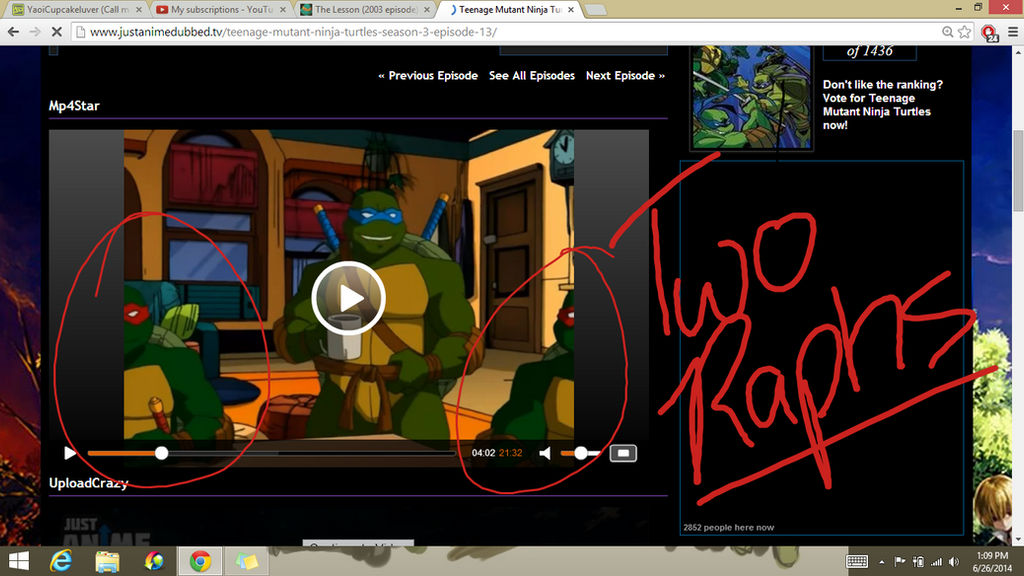This screenshot has height=576, width=1024.
Task: Open the Chrome hamburger menu
Action: tap(1013, 32)
